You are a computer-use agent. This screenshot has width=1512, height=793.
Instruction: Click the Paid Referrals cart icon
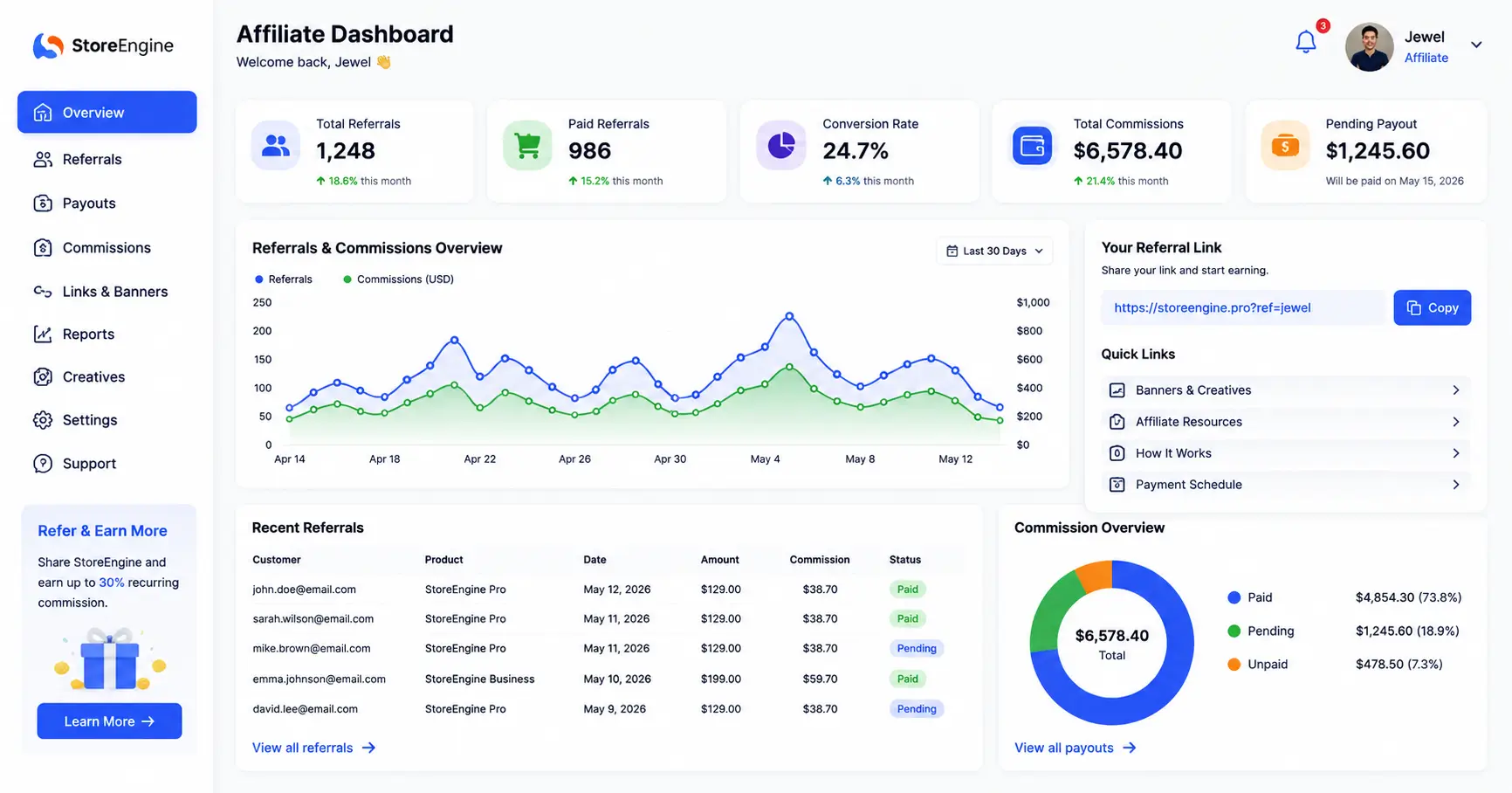pos(527,145)
